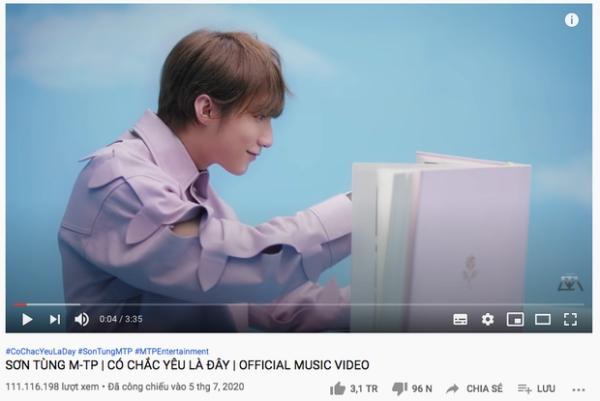Toggle subtitles/closed captions
Viewport: 600px width, 401px height.
tap(460, 319)
